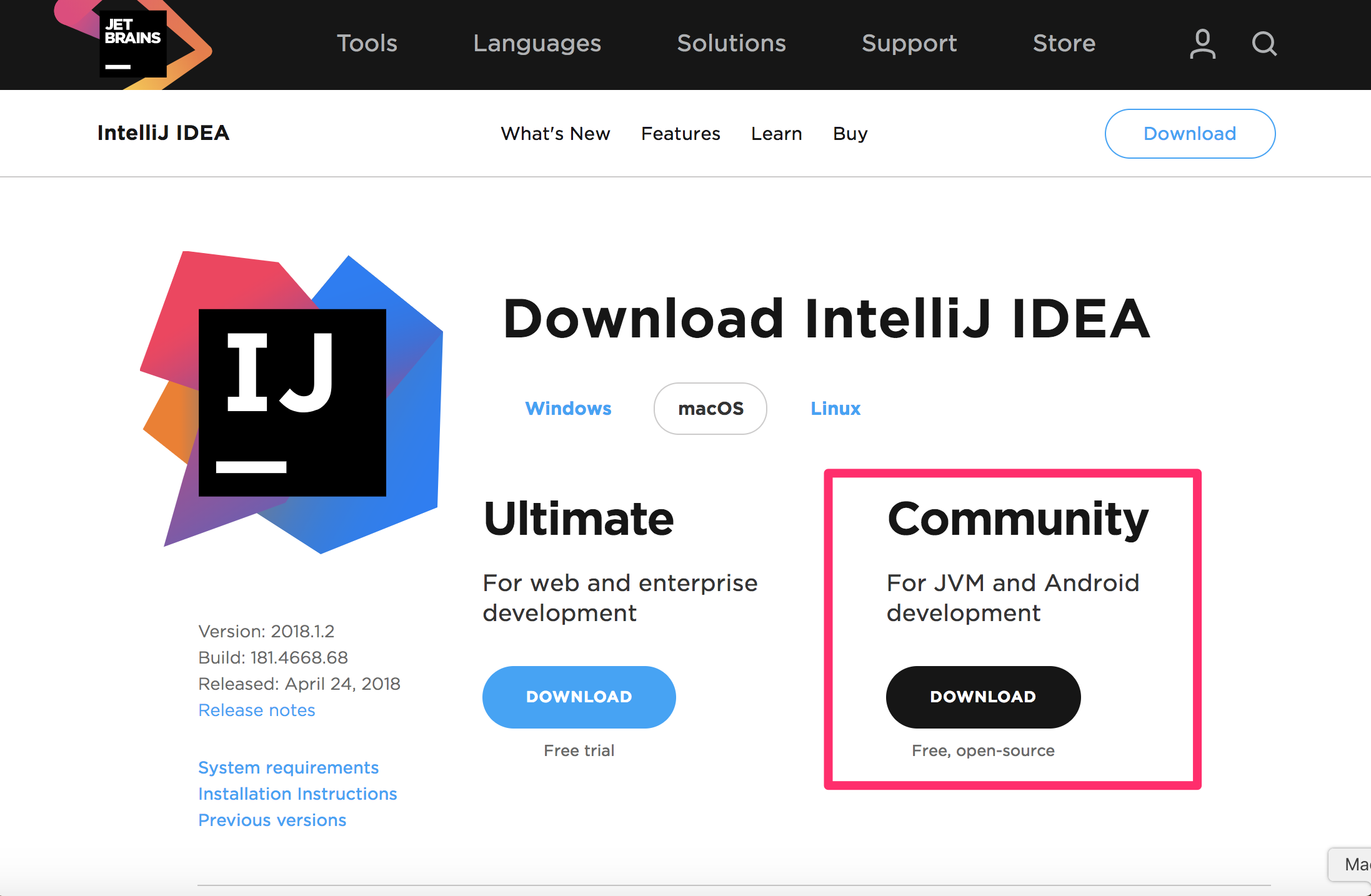Open the Support menu
This screenshot has height=896, width=1371.
(x=909, y=43)
